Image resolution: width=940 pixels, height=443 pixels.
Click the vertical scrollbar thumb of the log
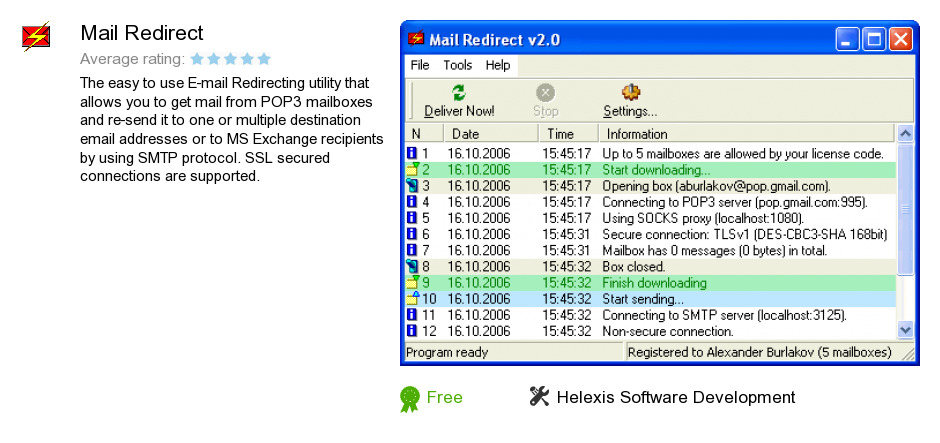click(x=905, y=209)
